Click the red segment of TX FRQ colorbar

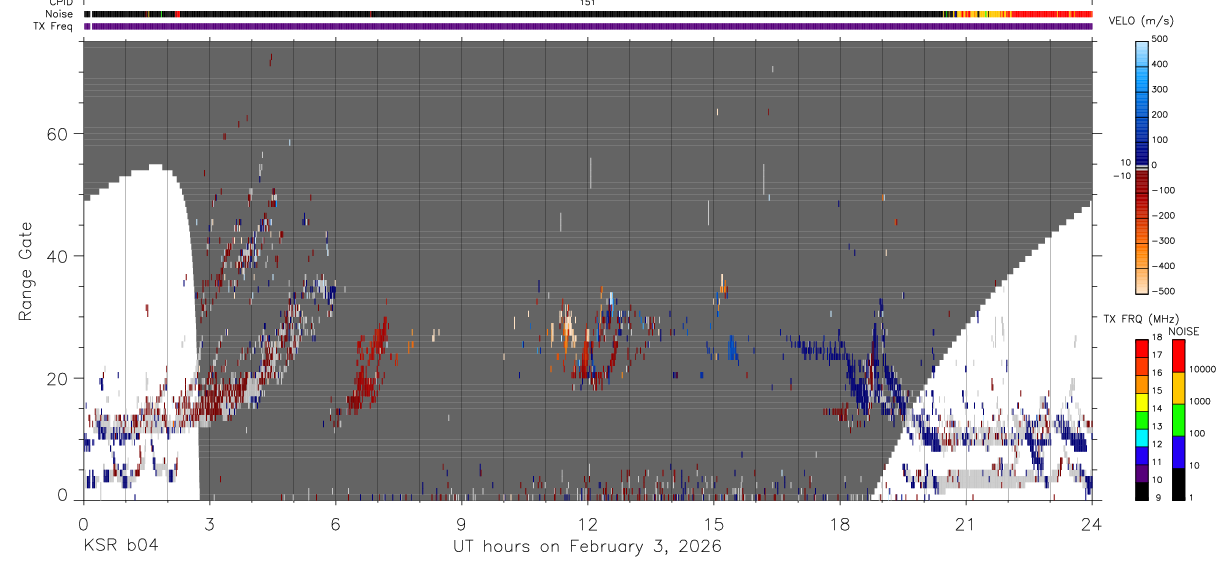click(x=1142, y=348)
